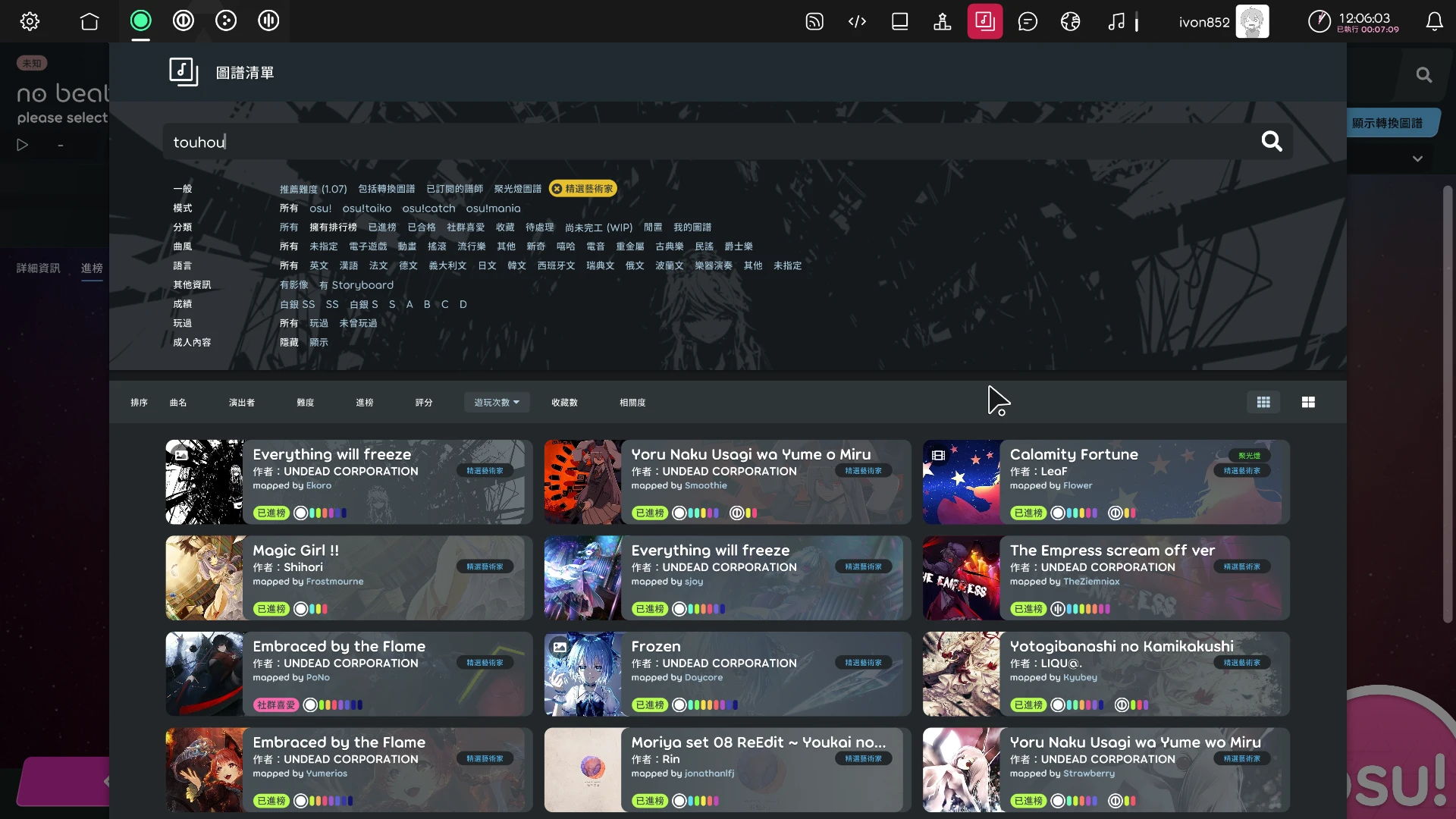Open the wiki book icon
Image resolution: width=1456 pixels, height=819 pixels.
(x=900, y=21)
